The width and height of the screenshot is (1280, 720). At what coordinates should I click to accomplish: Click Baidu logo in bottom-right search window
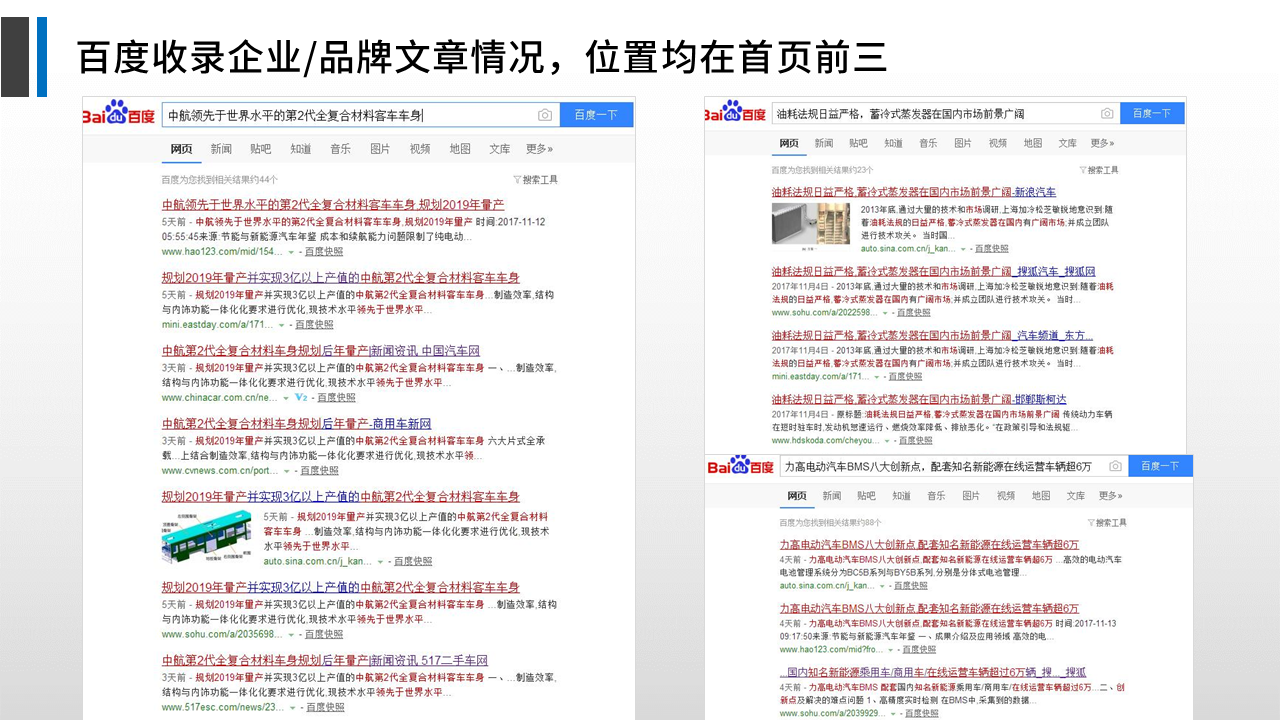click(x=741, y=466)
